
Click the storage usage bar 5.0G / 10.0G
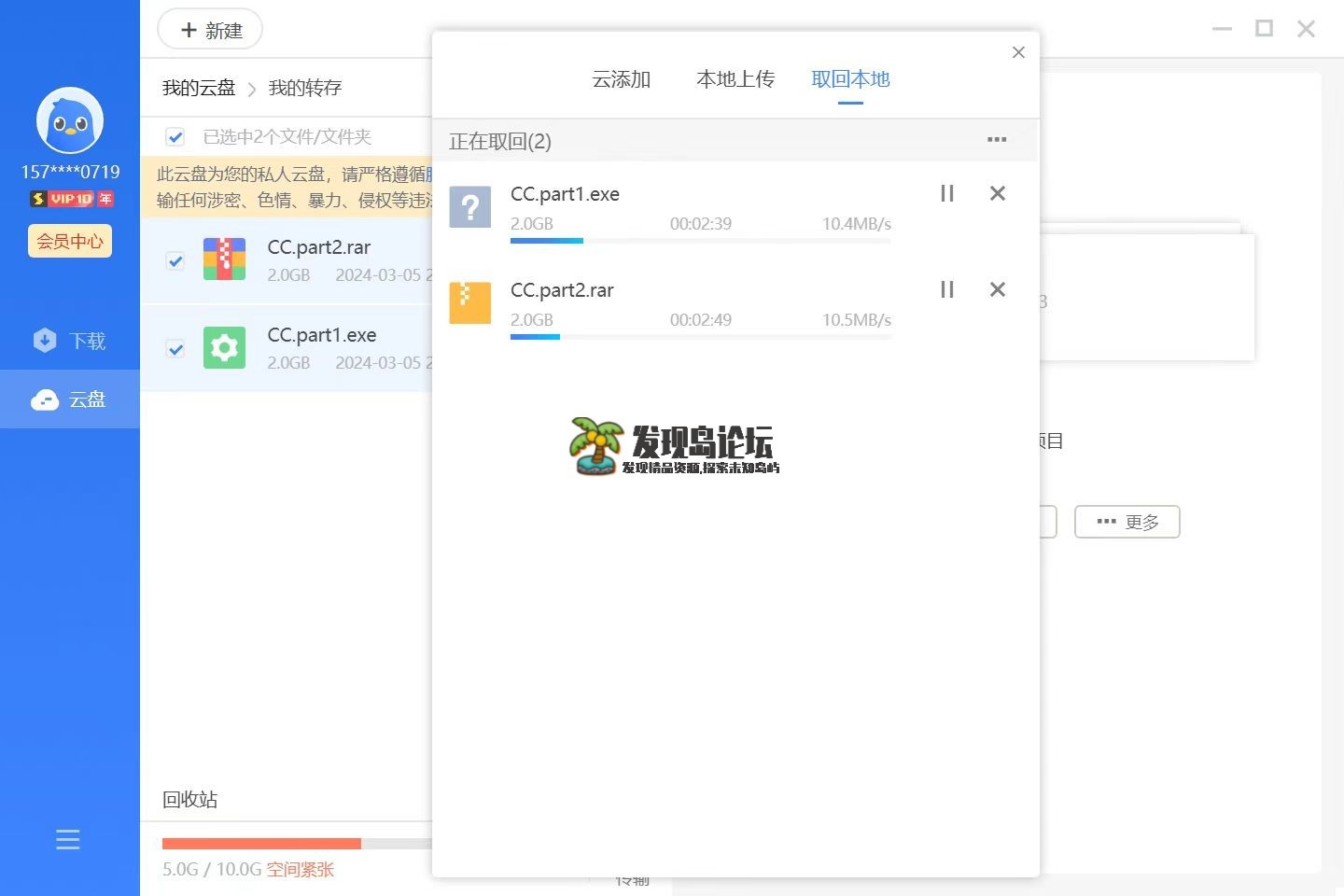(297, 844)
